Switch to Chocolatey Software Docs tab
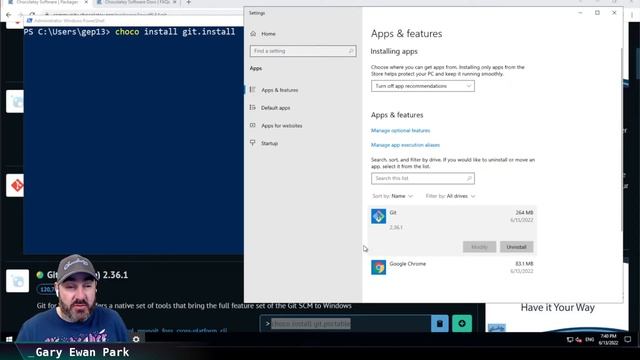The height and width of the screenshot is (360, 640). tap(136, 2)
